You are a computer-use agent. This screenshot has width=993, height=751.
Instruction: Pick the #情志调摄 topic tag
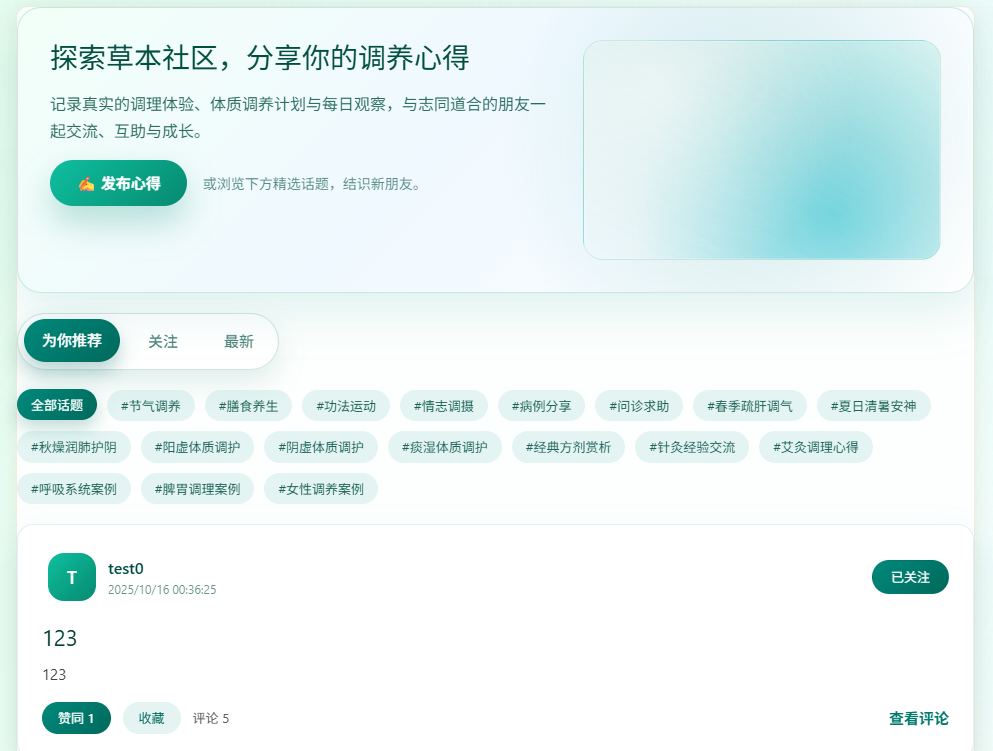[444, 406]
